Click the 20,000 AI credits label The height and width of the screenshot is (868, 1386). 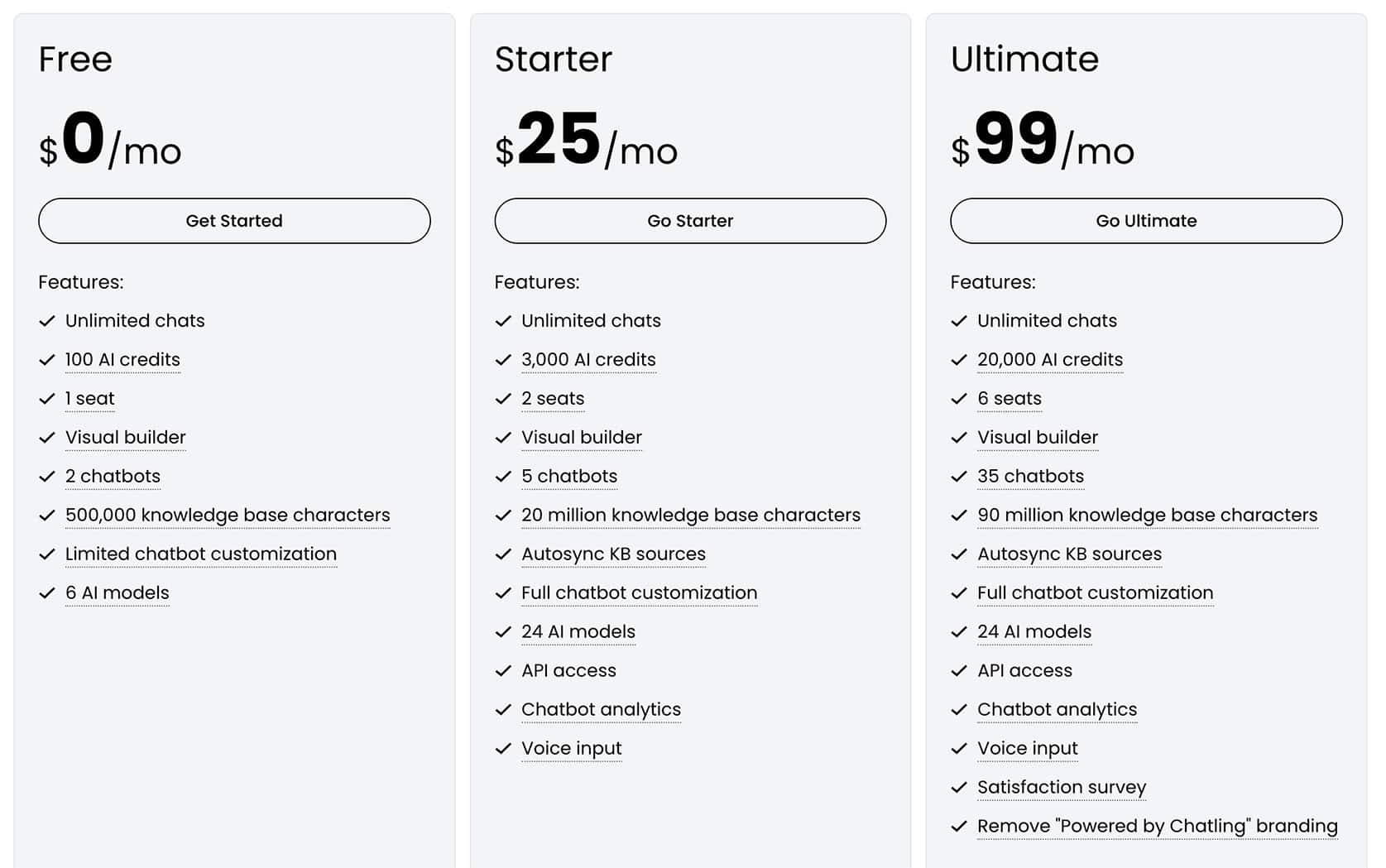point(1050,359)
